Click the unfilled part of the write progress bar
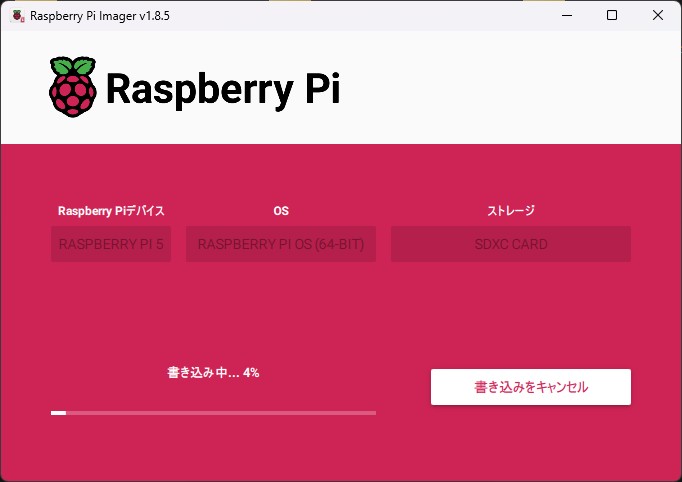Image resolution: width=682 pixels, height=482 pixels. (220, 412)
